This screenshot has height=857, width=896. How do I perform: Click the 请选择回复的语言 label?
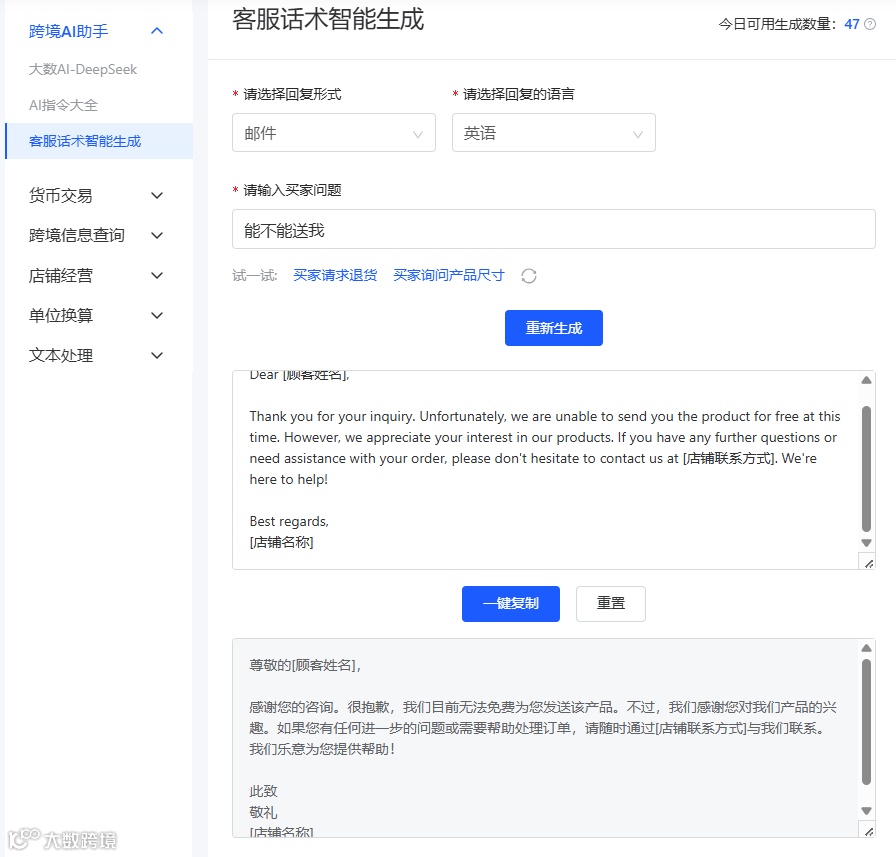click(x=518, y=94)
